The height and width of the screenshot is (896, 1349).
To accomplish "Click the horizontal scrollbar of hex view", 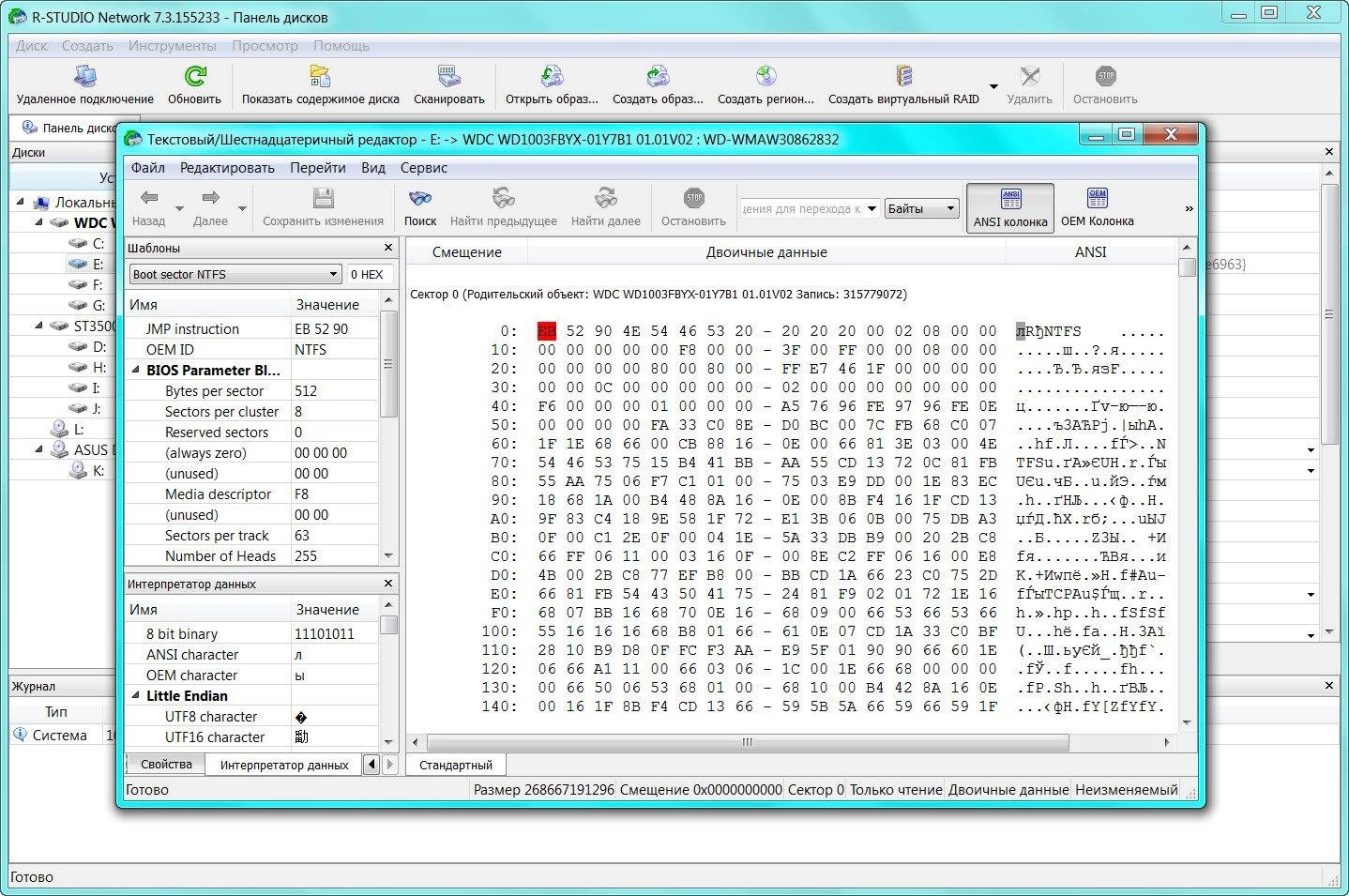I will tap(747, 742).
